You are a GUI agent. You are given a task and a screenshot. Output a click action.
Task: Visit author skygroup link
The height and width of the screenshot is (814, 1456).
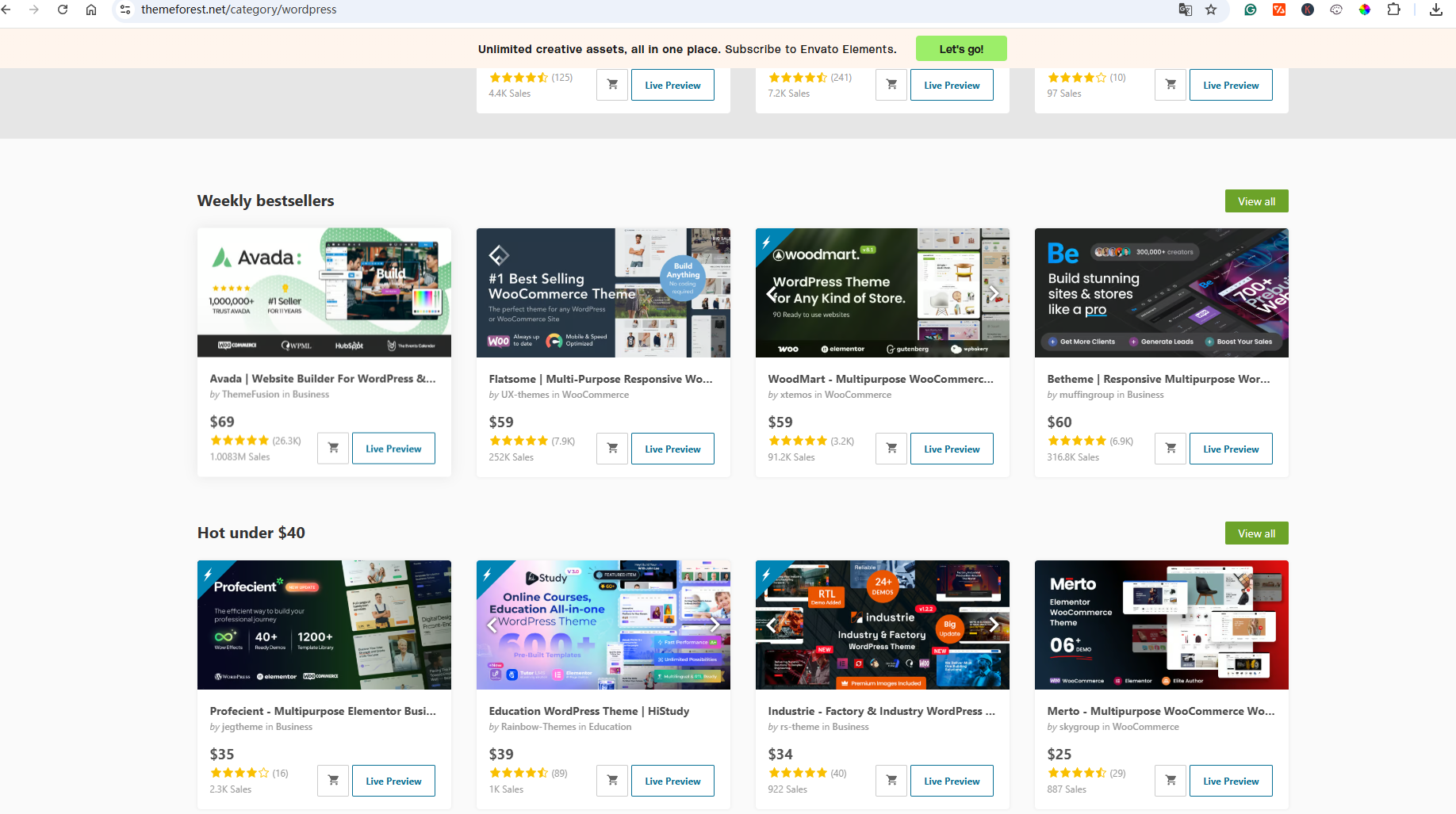pyautogui.click(x=1079, y=727)
